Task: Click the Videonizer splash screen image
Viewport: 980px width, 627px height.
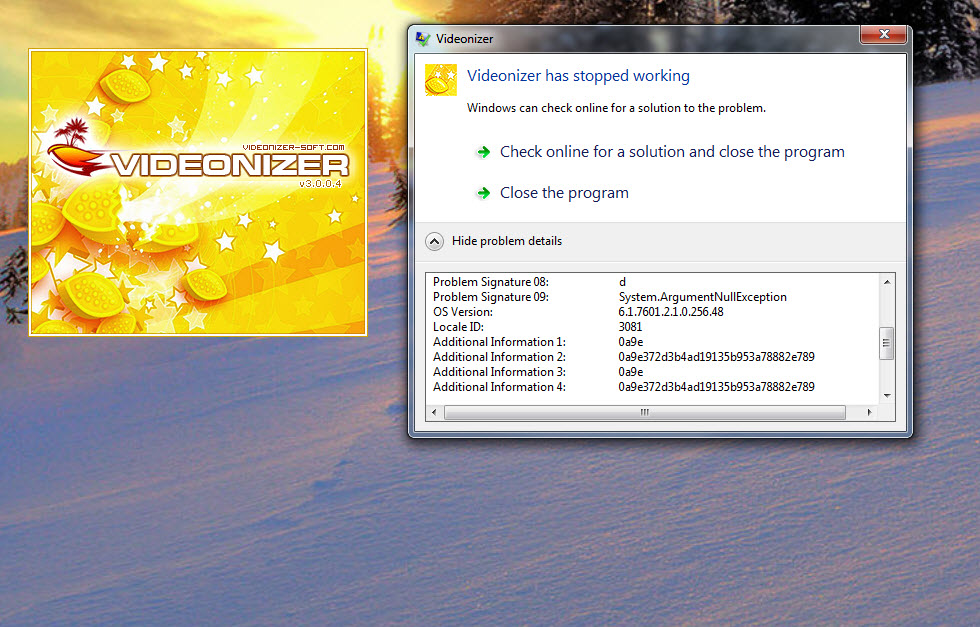Action: coord(198,193)
